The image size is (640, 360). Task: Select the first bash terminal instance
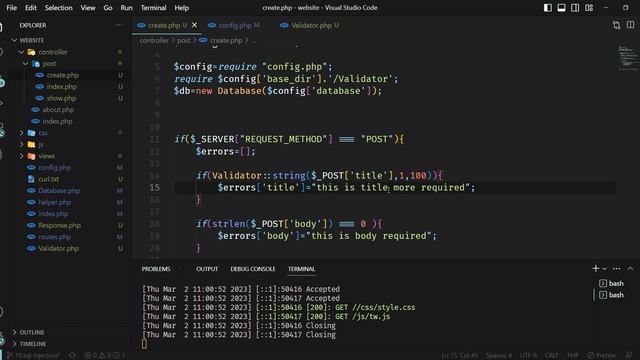611,283
